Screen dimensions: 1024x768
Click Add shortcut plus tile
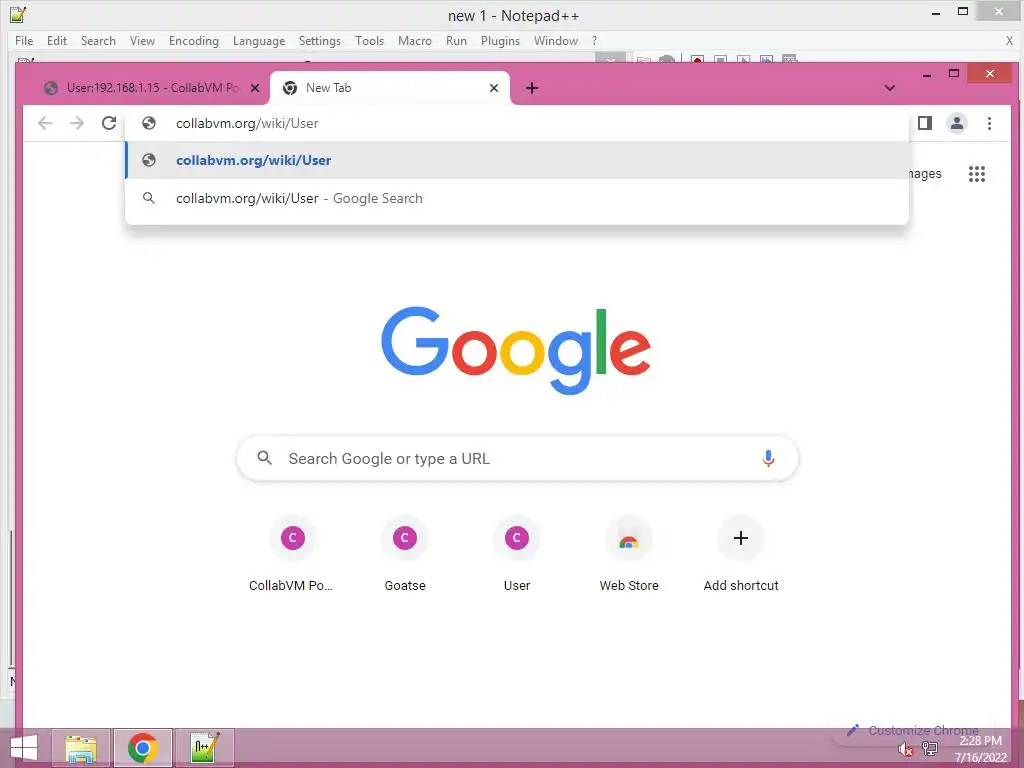point(741,554)
